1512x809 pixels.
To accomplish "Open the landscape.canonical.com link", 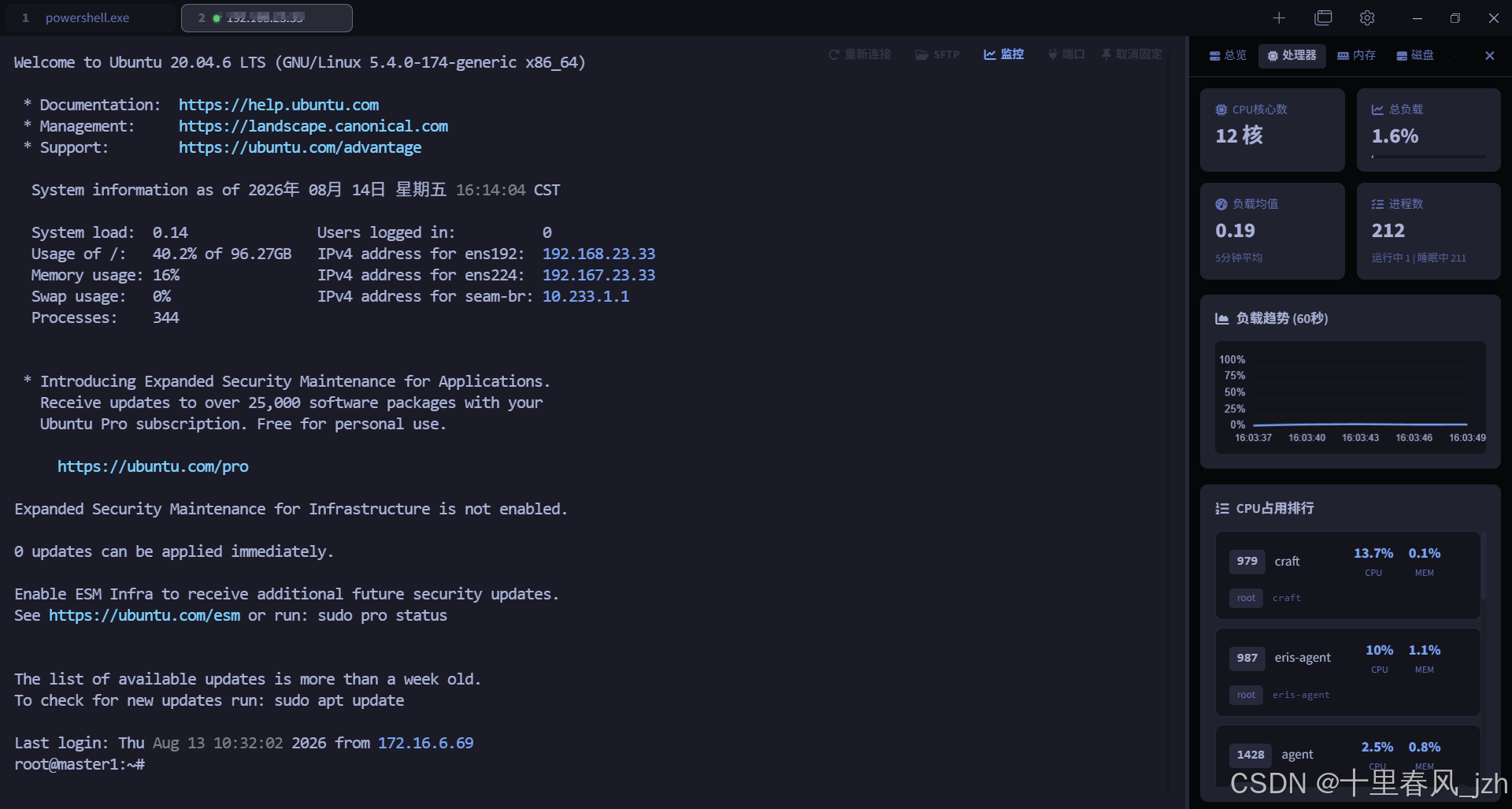I will 313,126.
